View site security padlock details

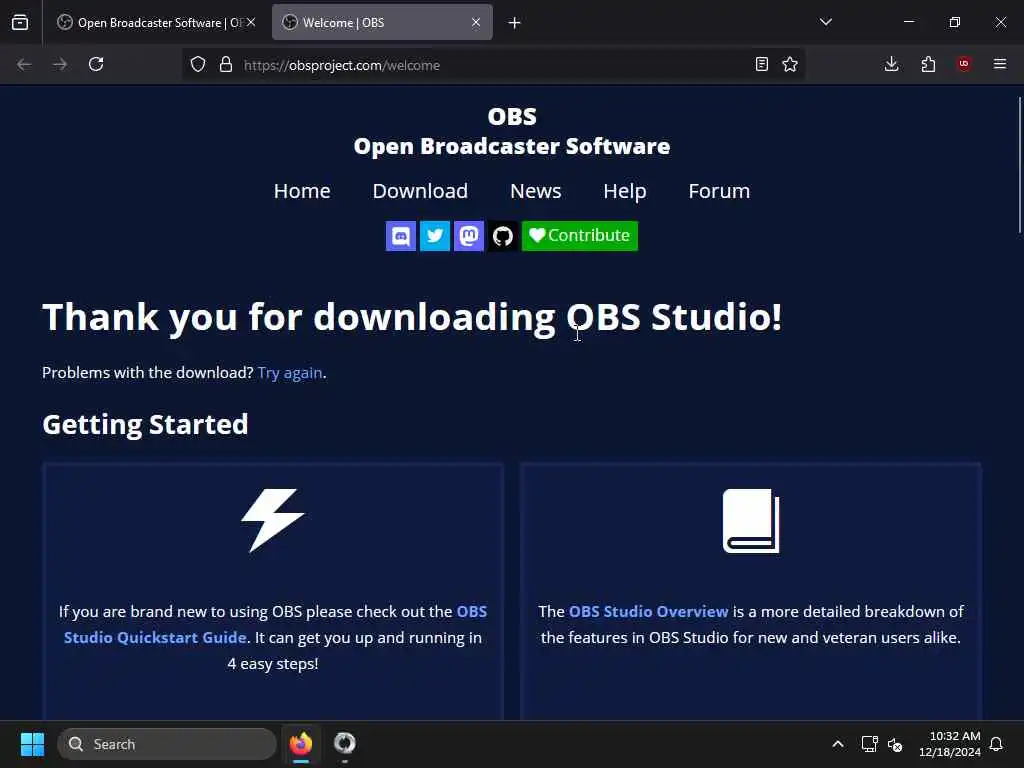tap(226, 64)
